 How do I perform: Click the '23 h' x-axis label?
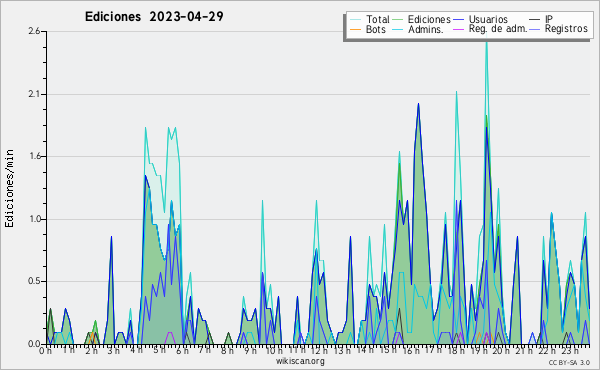click(x=571, y=351)
